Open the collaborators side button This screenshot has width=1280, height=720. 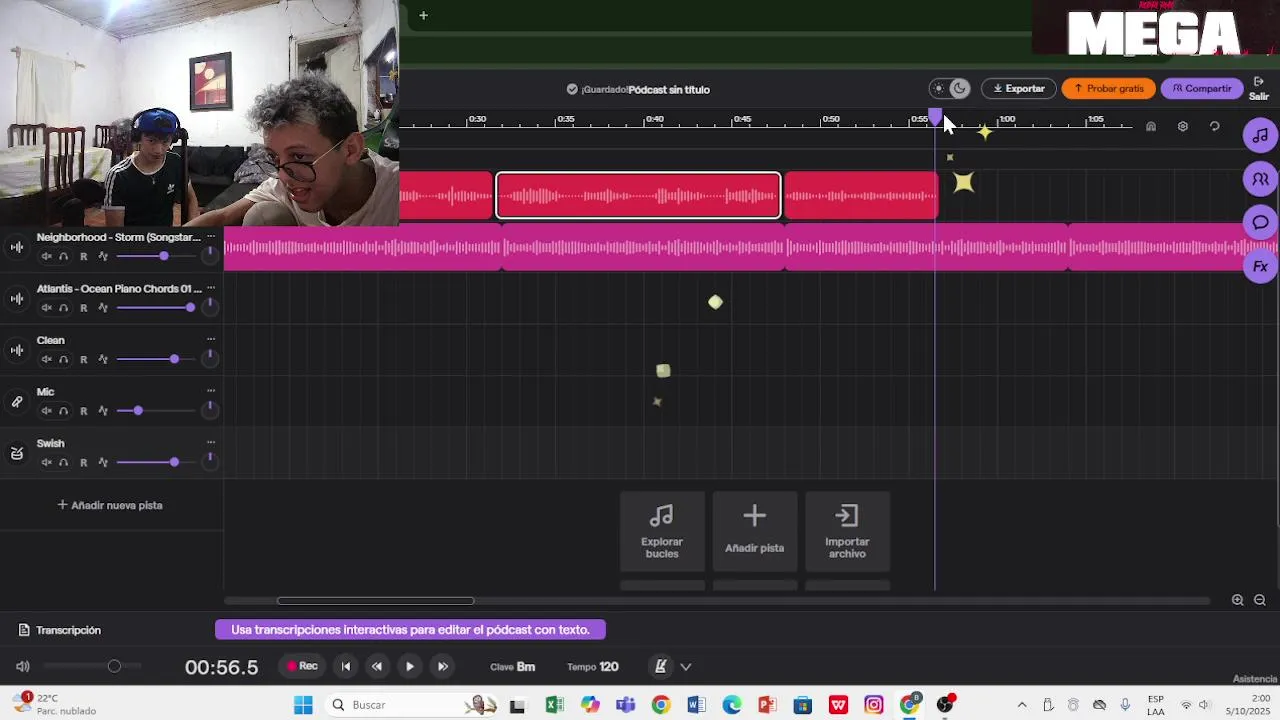coord(1260,179)
